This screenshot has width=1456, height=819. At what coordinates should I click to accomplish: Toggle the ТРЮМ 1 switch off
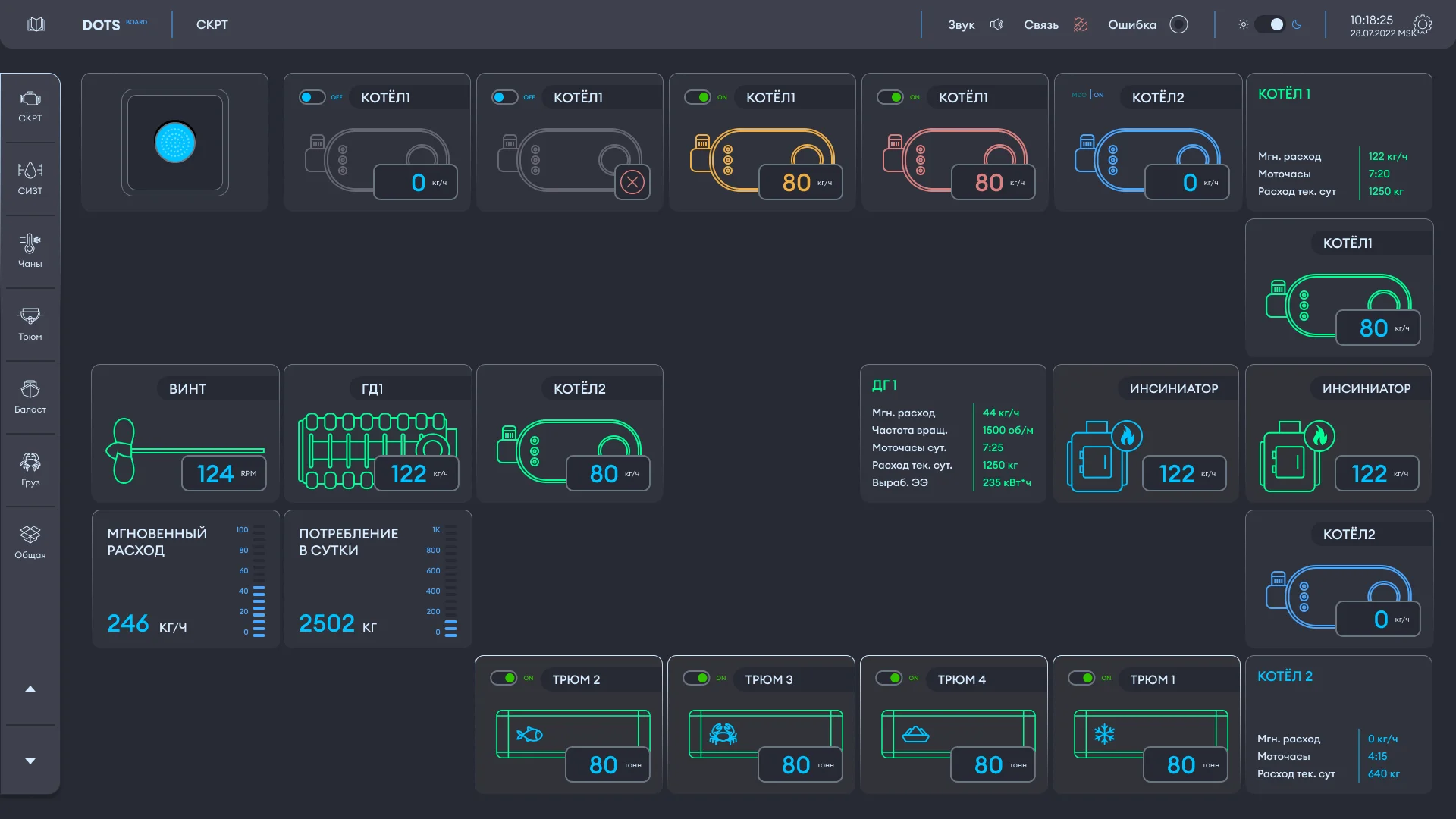[x=1082, y=678]
